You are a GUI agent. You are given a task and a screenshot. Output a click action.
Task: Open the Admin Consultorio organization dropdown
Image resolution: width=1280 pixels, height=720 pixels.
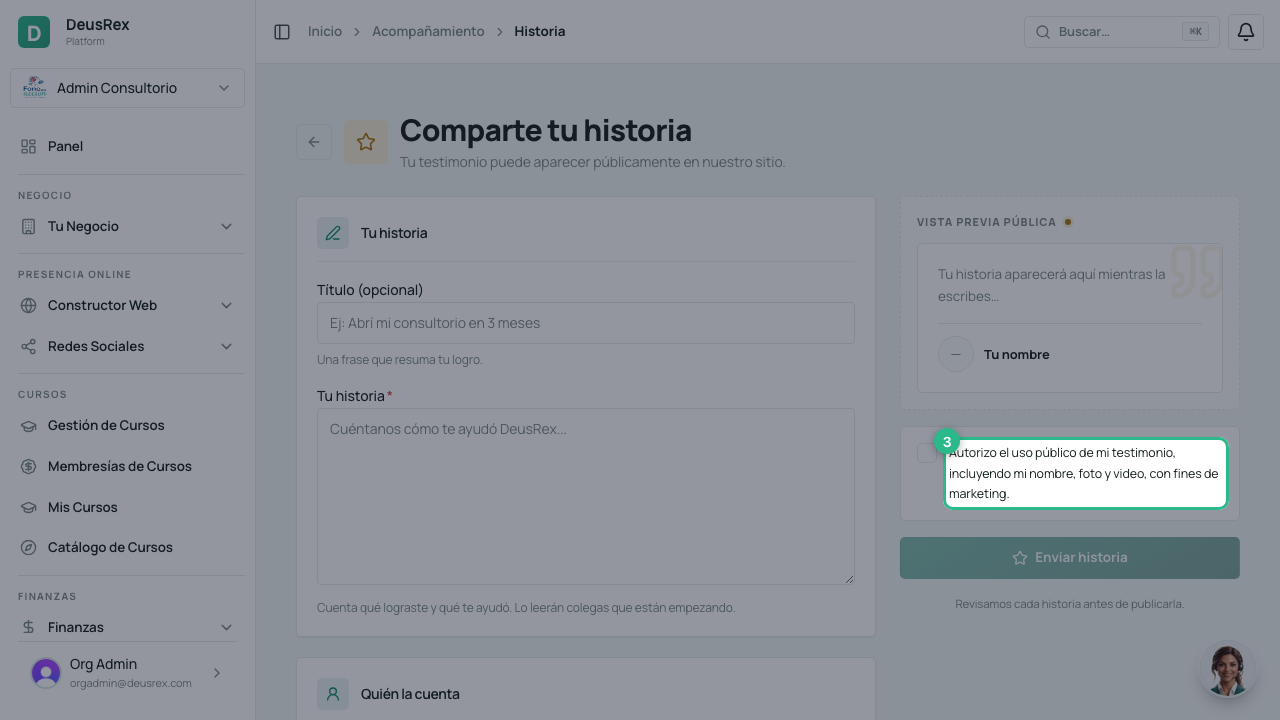pos(127,88)
